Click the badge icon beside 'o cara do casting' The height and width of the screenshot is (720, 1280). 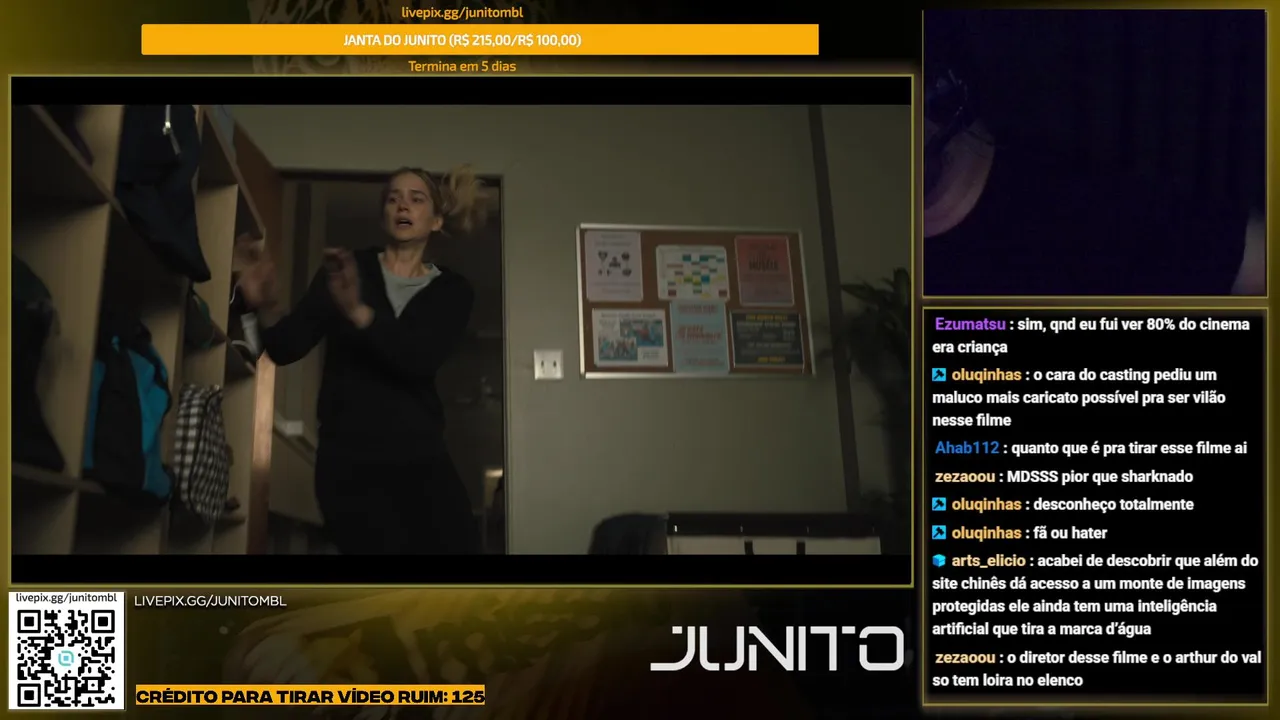coord(939,375)
